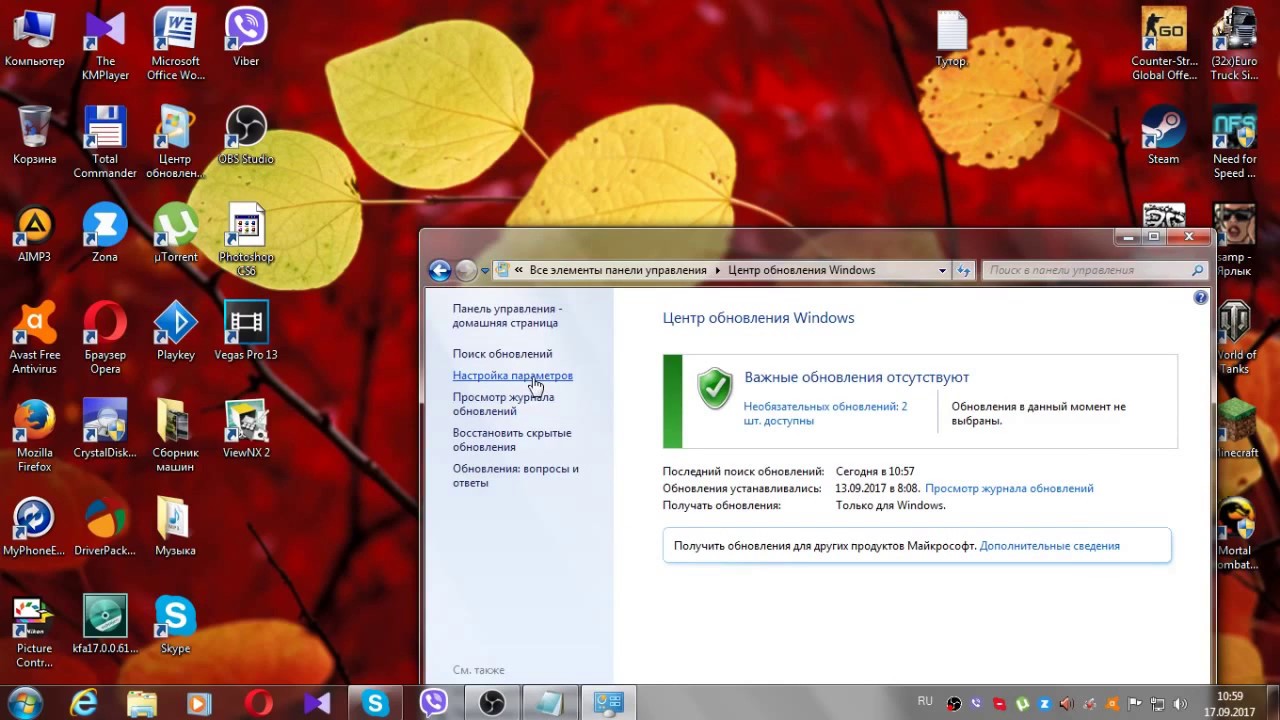Click the RU language indicator in the taskbar
Screen dimensions: 1280x720
coord(925,702)
